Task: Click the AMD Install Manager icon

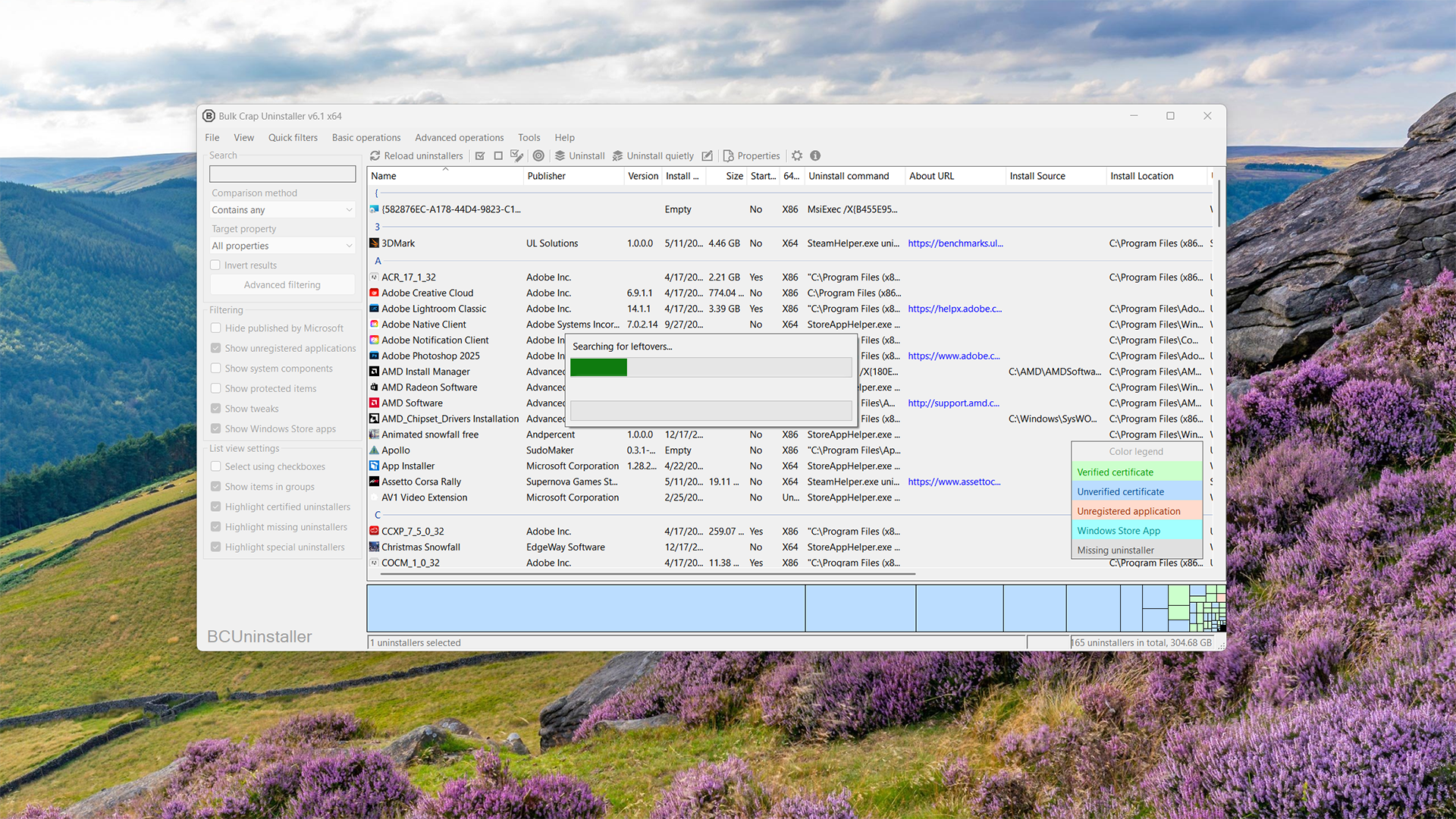Action: click(x=374, y=372)
